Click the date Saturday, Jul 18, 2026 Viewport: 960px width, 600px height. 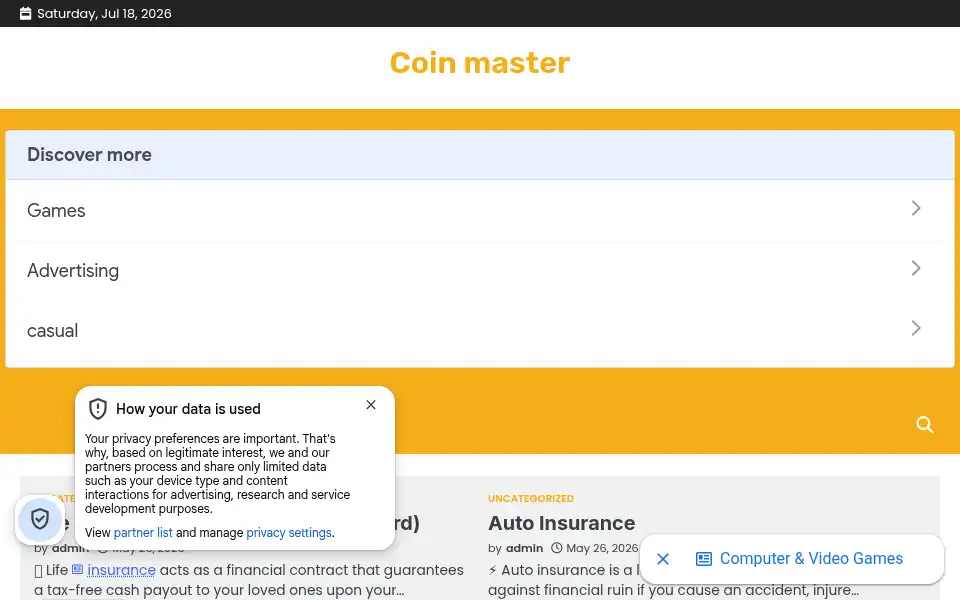(104, 13)
